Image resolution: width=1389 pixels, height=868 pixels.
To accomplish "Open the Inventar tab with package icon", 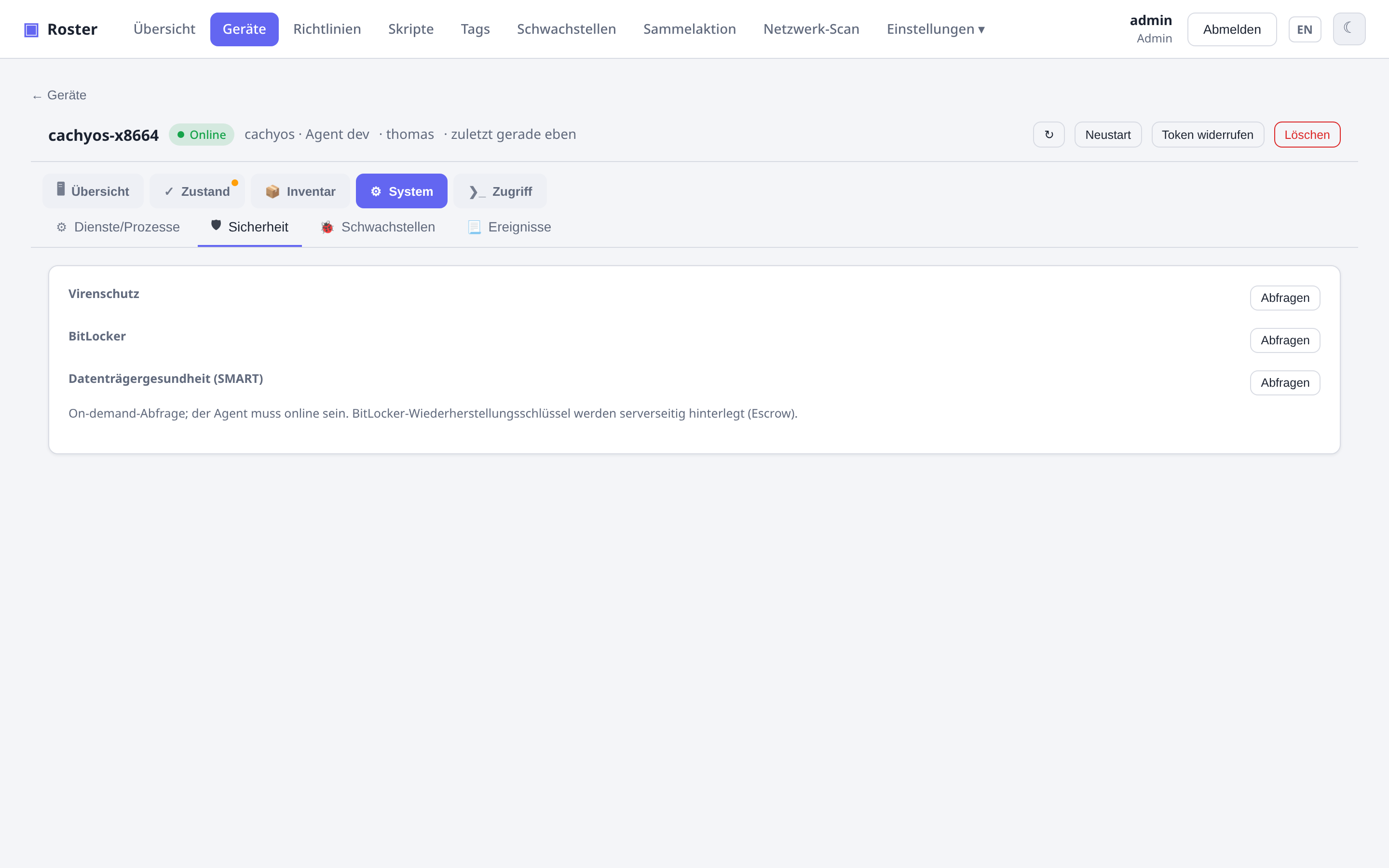I will point(300,191).
